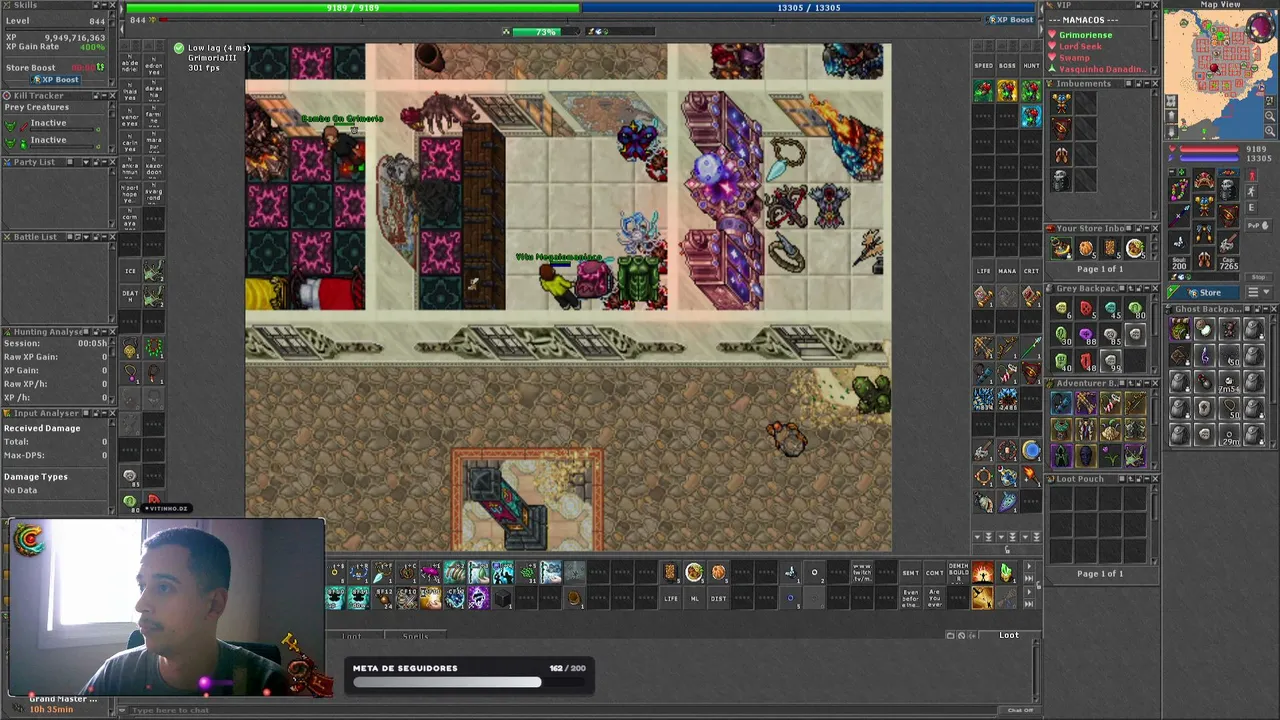Select the MANA action bar label
The width and height of the screenshot is (1280, 720).
pyautogui.click(x=1007, y=271)
